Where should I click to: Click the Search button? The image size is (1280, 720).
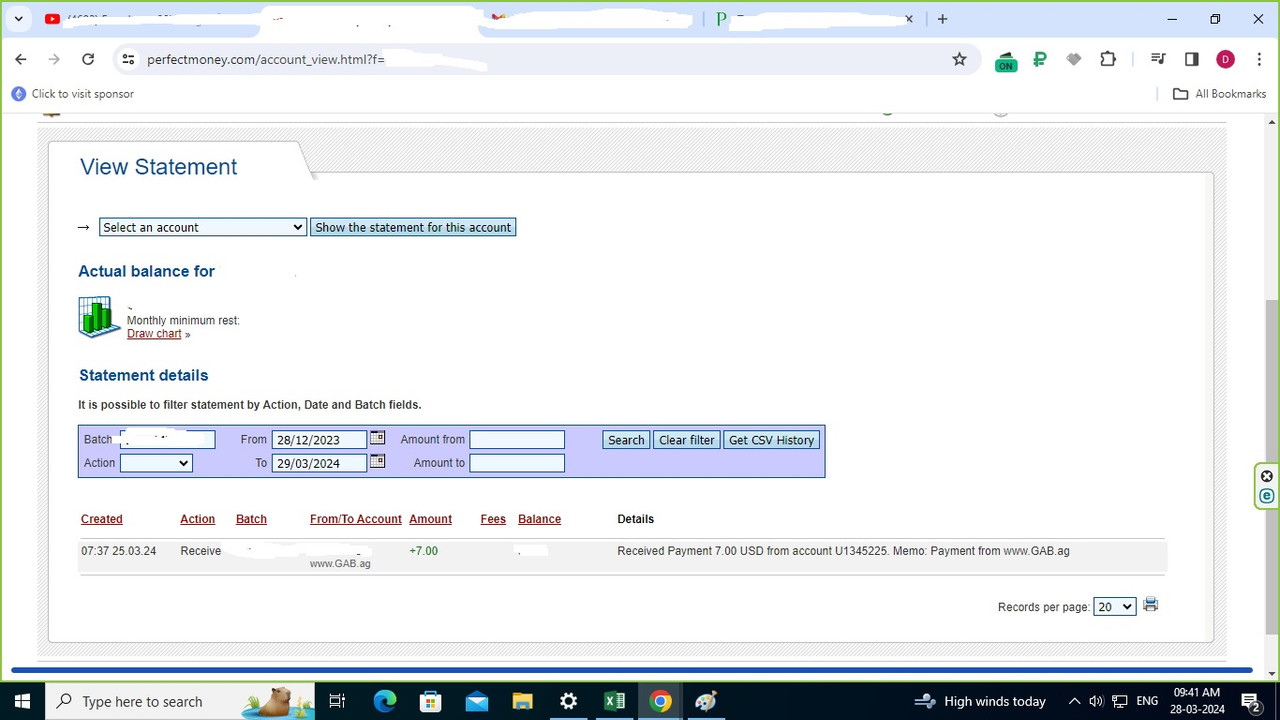tap(626, 440)
